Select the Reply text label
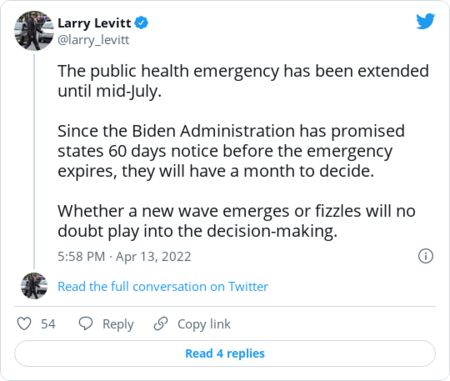The height and width of the screenshot is (381, 450). coord(118,324)
